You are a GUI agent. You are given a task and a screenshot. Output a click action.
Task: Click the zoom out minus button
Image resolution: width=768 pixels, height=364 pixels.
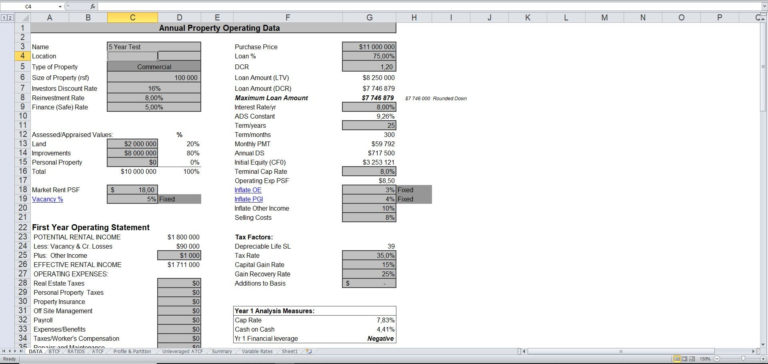716,359
